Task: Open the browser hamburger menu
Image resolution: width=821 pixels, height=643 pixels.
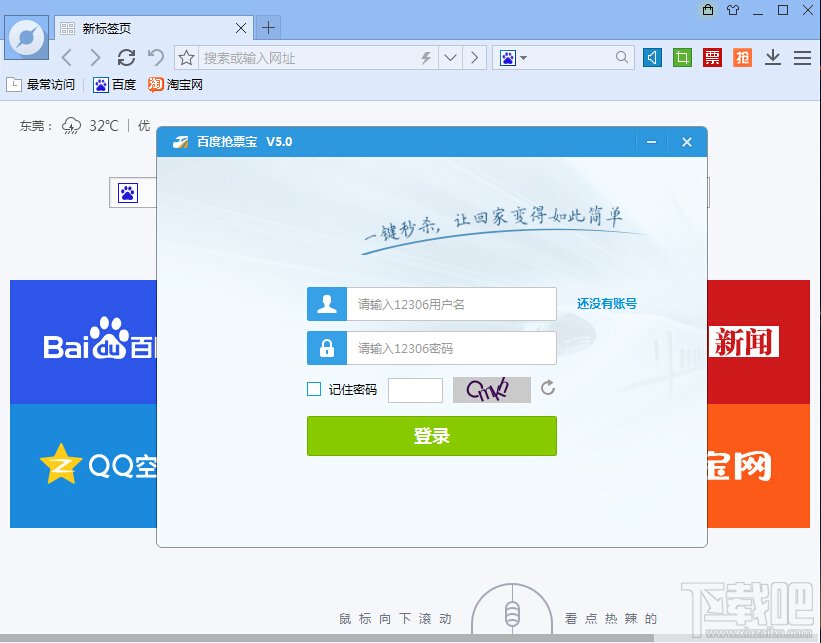Action: click(x=802, y=58)
